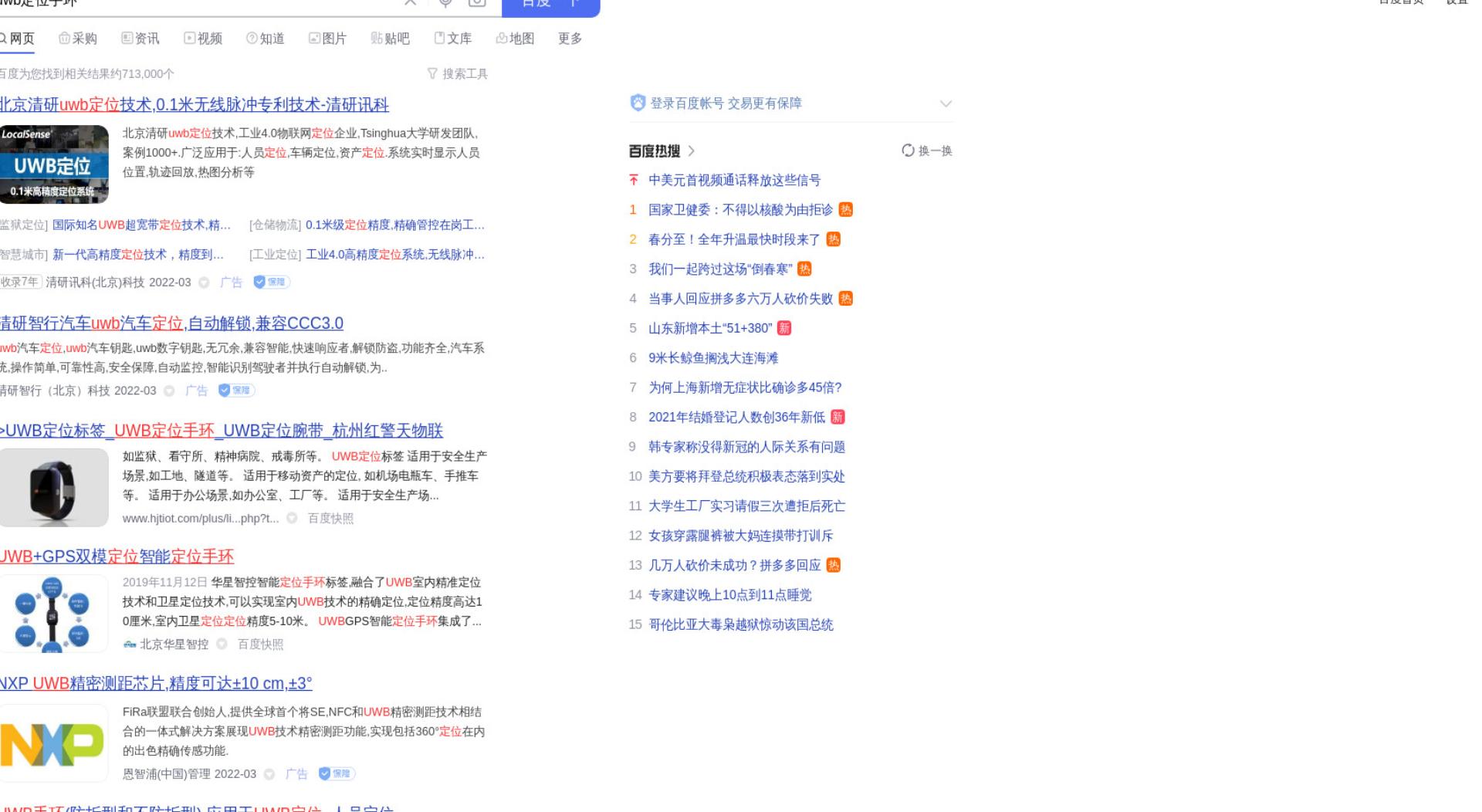
Task: Expand the 登录百度帐号 panel chevron
Action: (946, 103)
